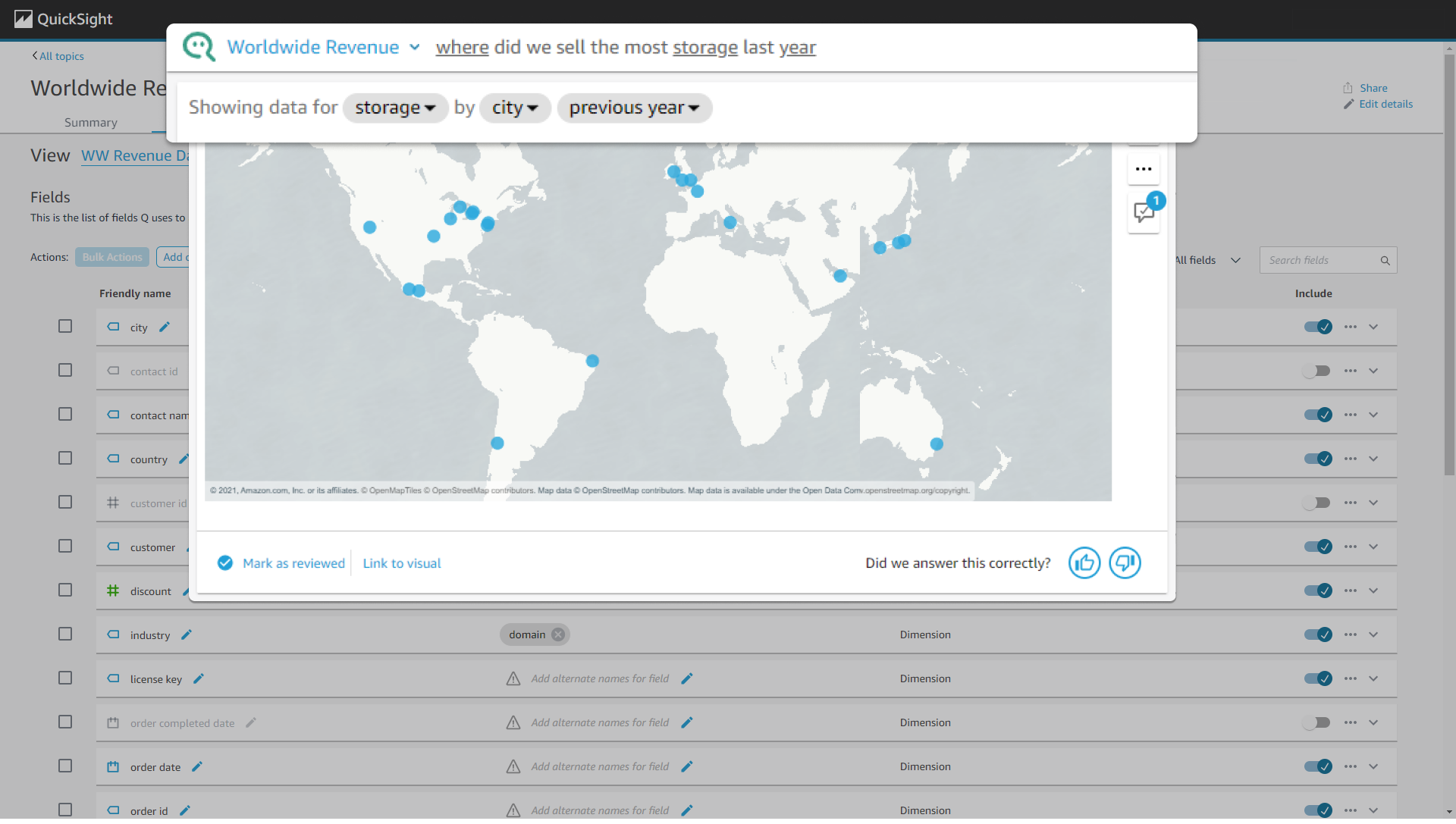The width and height of the screenshot is (1456, 824).
Task: Open the comments icon with notification badge
Action: [x=1144, y=211]
